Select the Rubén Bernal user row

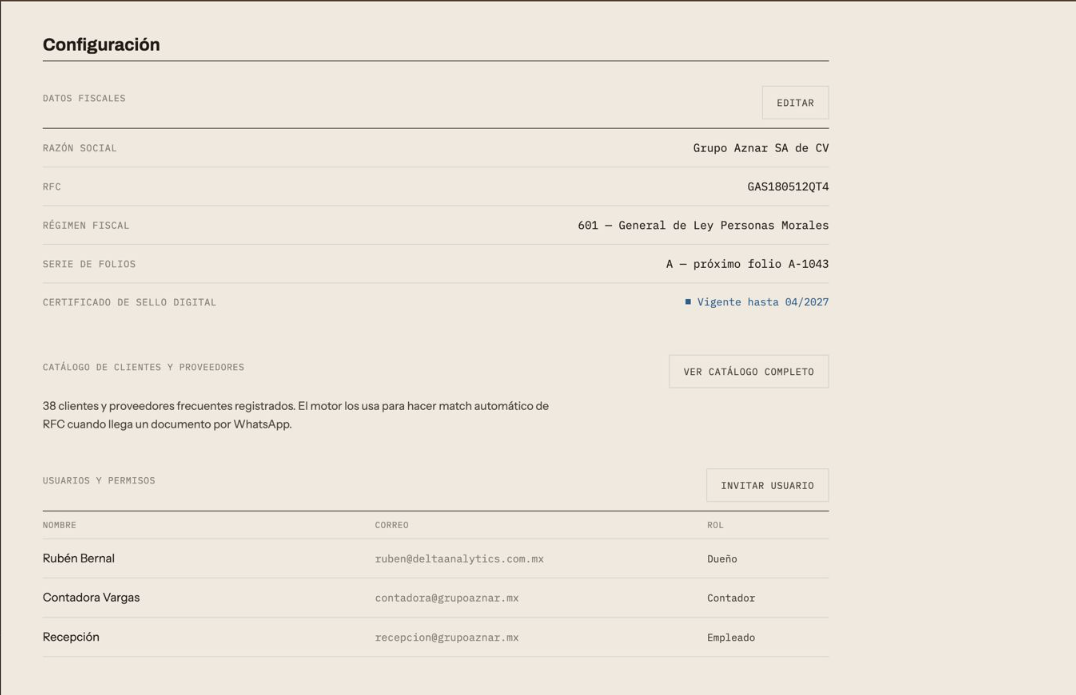tap(436, 558)
